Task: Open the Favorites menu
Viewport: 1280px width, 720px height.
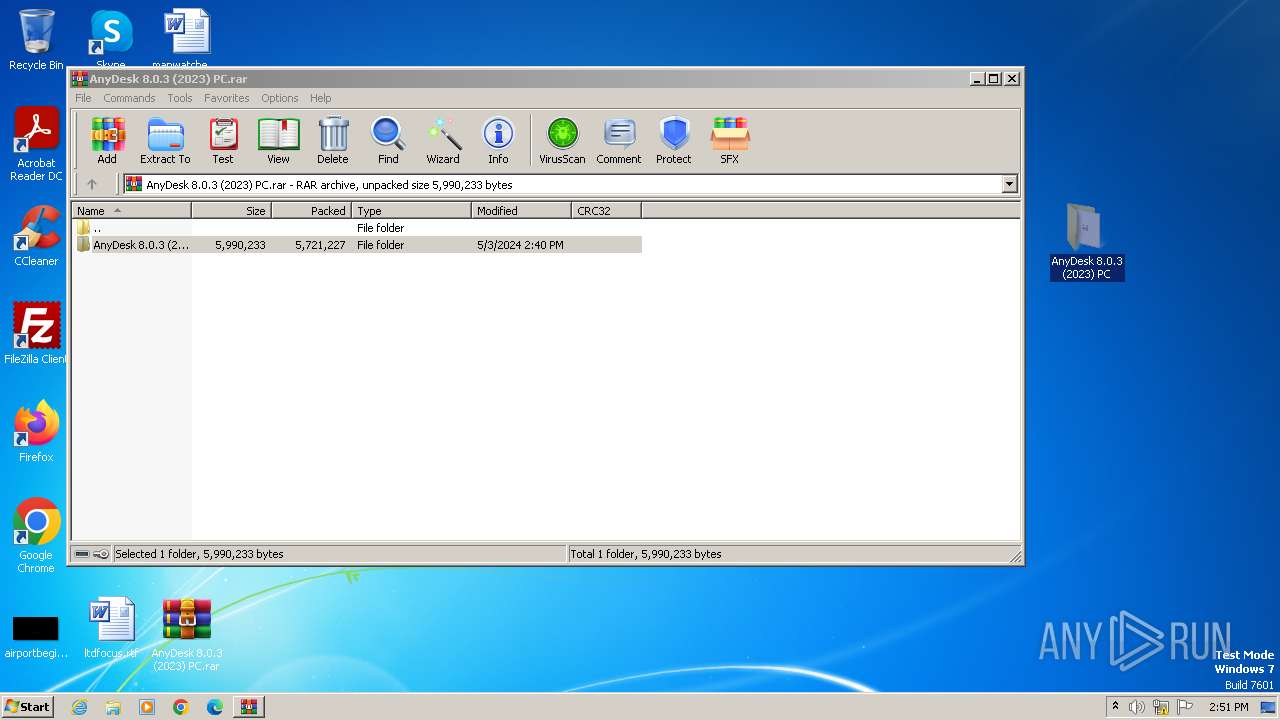Action: pos(227,98)
